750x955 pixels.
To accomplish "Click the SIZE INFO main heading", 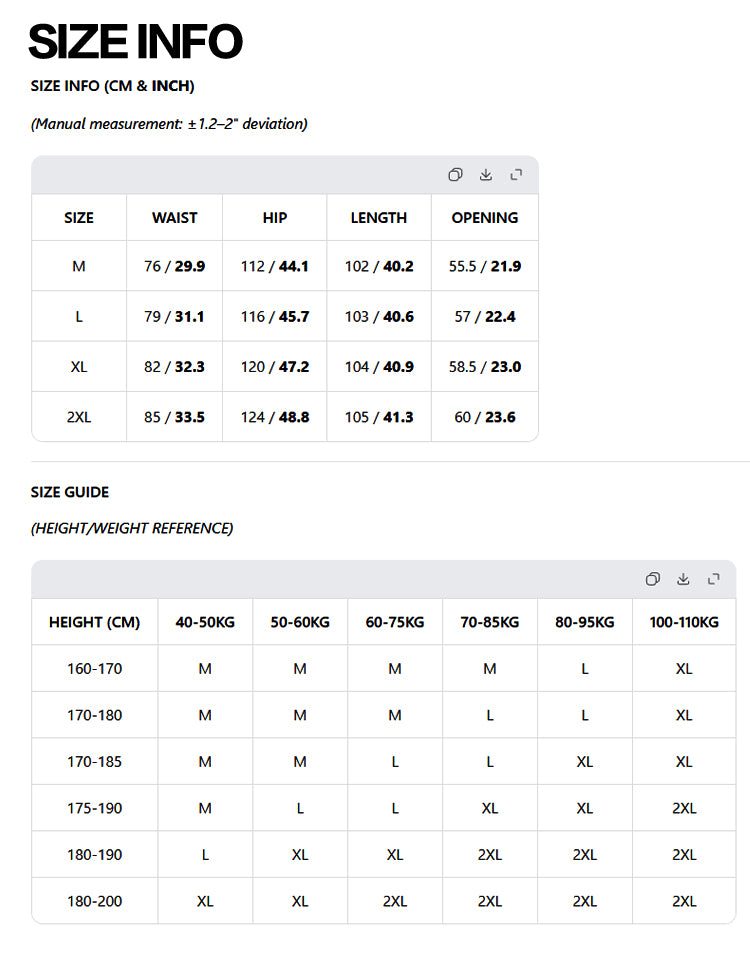I will pyautogui.click(x=135, y=41).
